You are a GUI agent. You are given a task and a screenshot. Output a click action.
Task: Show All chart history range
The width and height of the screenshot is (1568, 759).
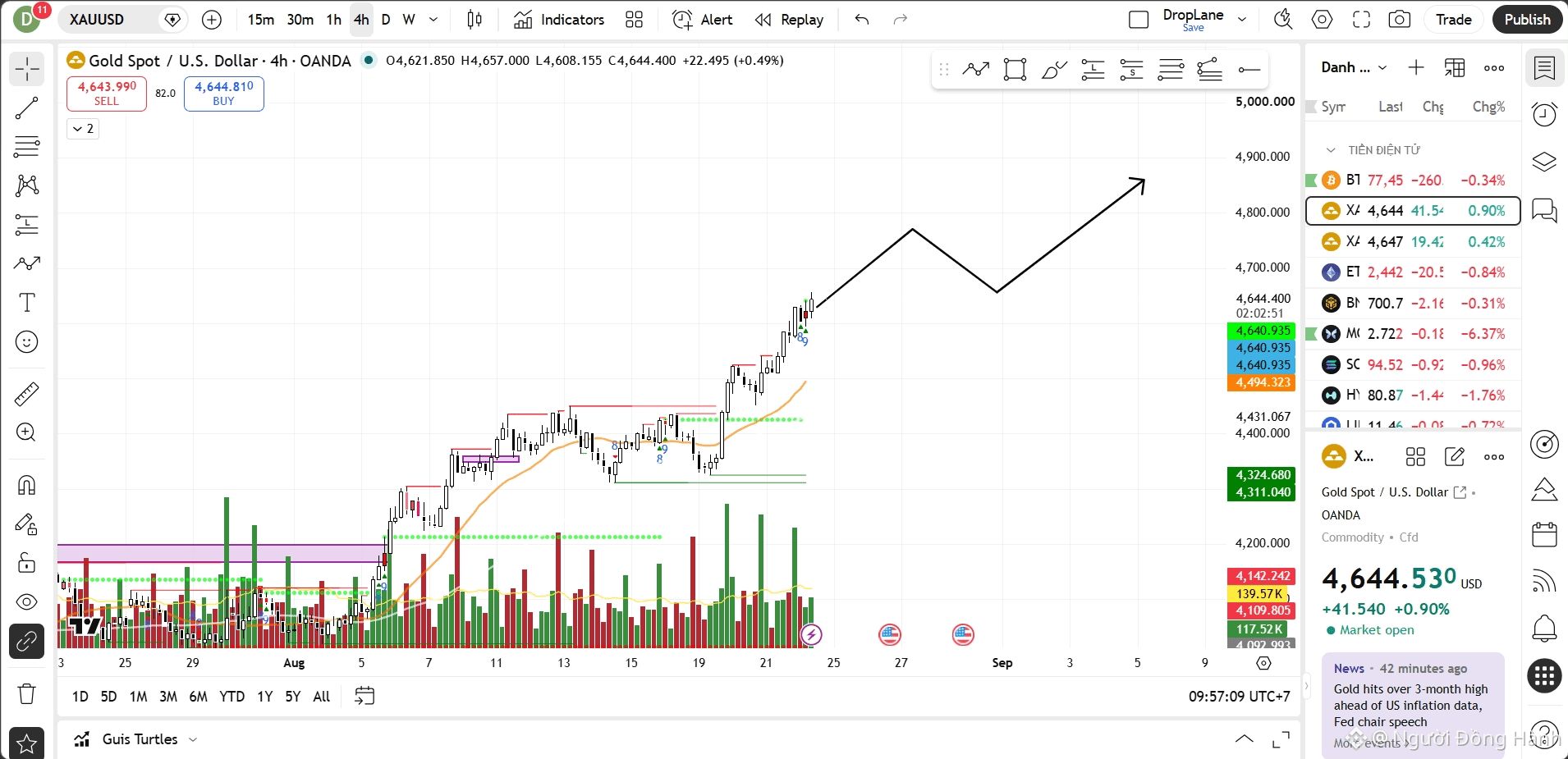click(322, 697)
